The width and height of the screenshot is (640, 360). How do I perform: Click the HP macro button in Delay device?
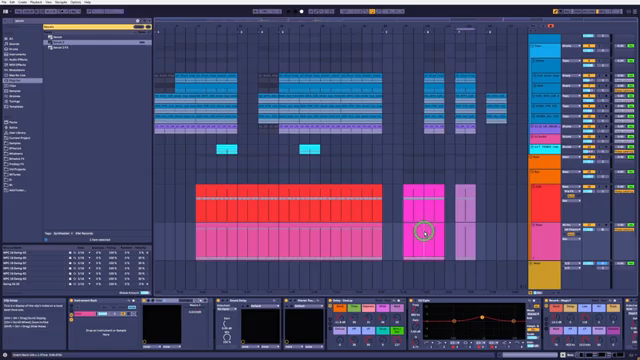354,330
